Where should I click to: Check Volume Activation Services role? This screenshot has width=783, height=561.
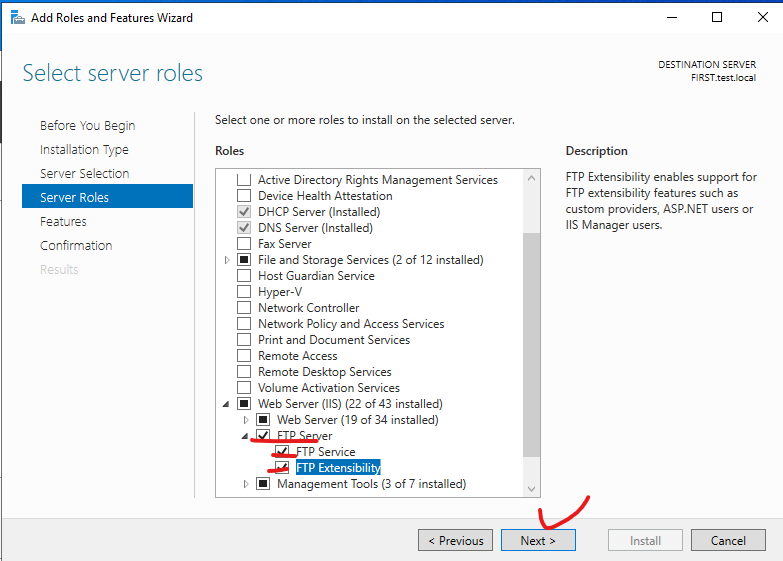[x=244, y=388]
